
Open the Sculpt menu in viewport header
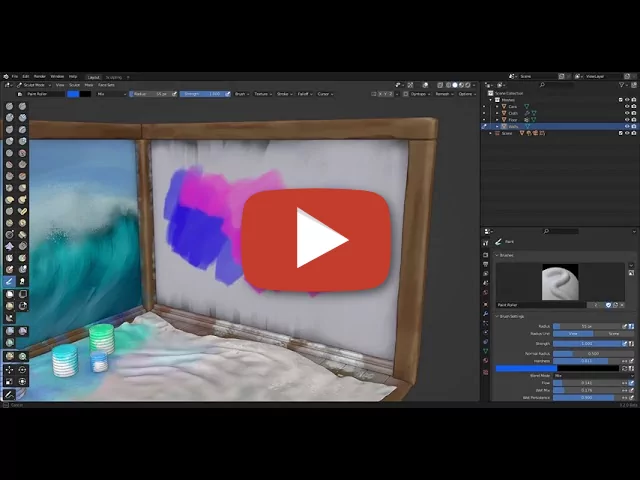coord(74,85)
